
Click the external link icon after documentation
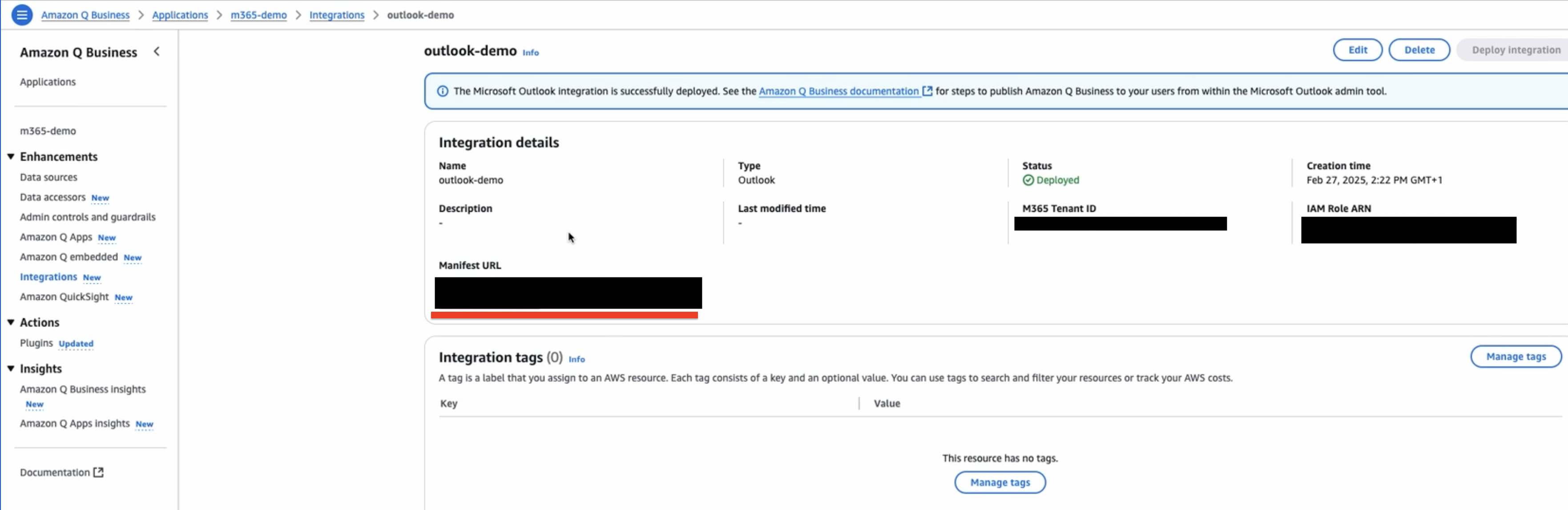pyautogui.click(x=927, y=91)
